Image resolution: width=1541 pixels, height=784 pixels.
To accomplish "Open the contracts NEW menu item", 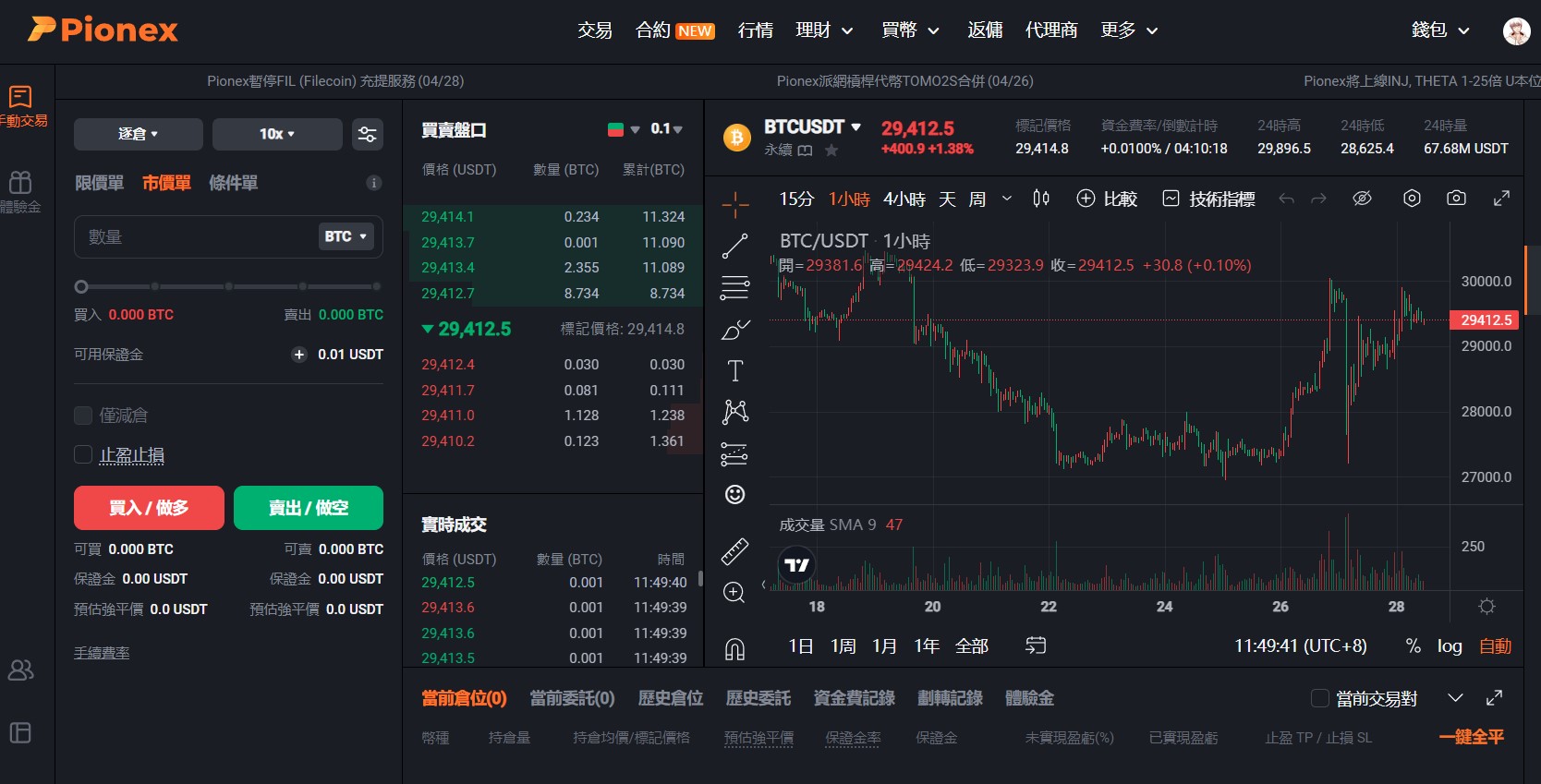I will (674, 30).
